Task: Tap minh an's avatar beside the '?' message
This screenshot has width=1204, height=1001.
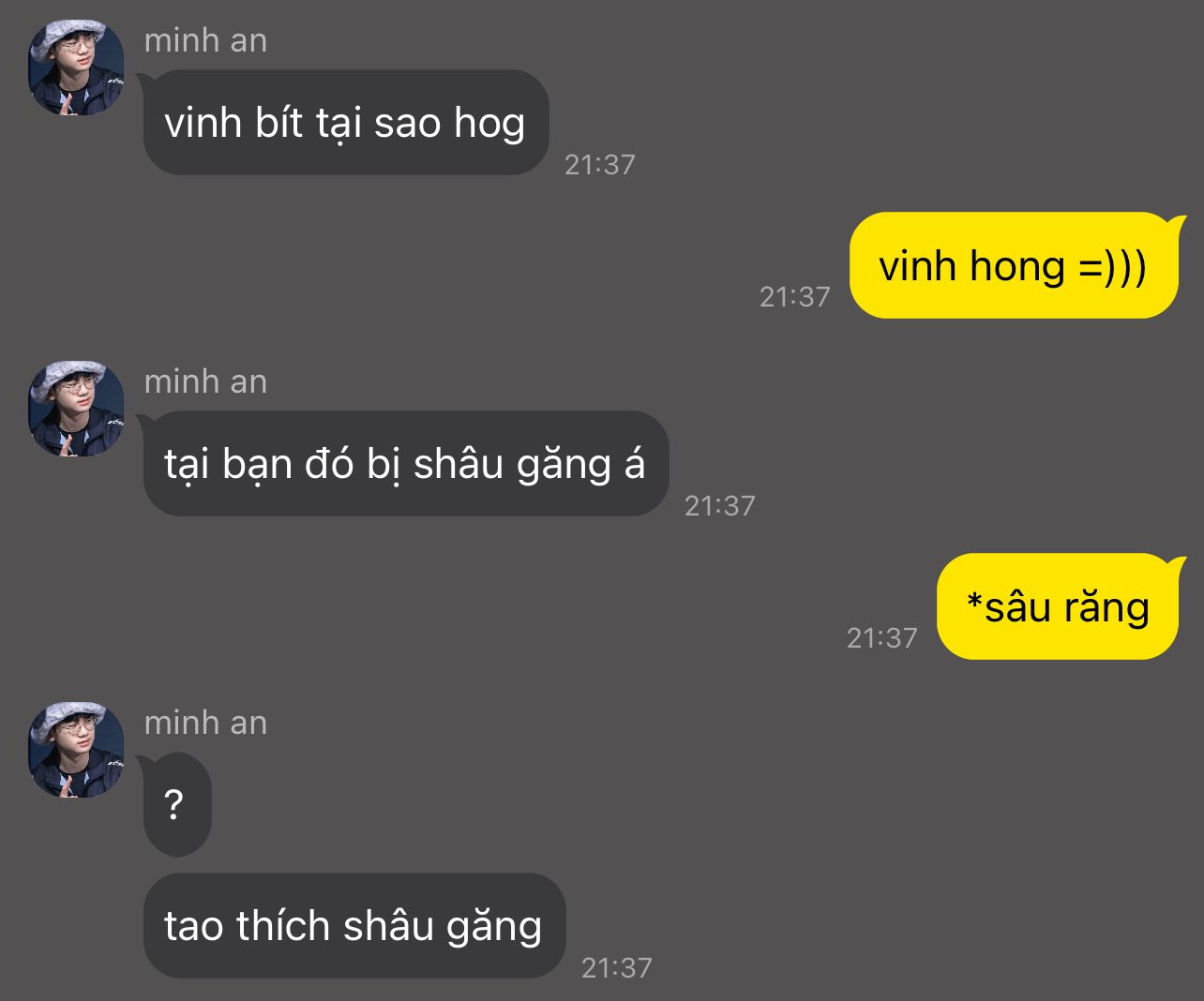Action: pyautogui.click(x=76, y=750)
